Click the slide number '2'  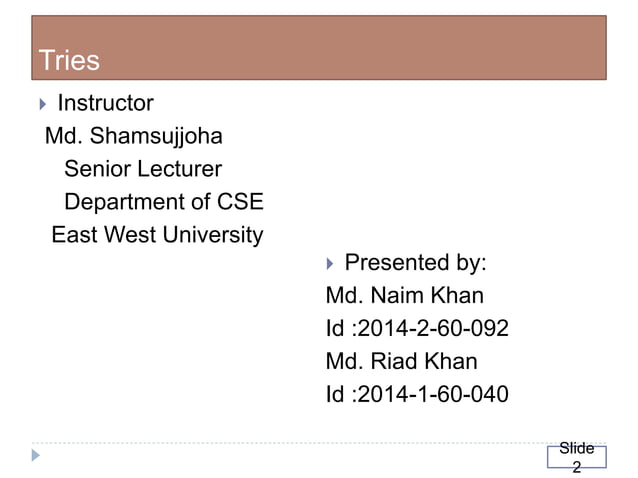pos(576,466)
